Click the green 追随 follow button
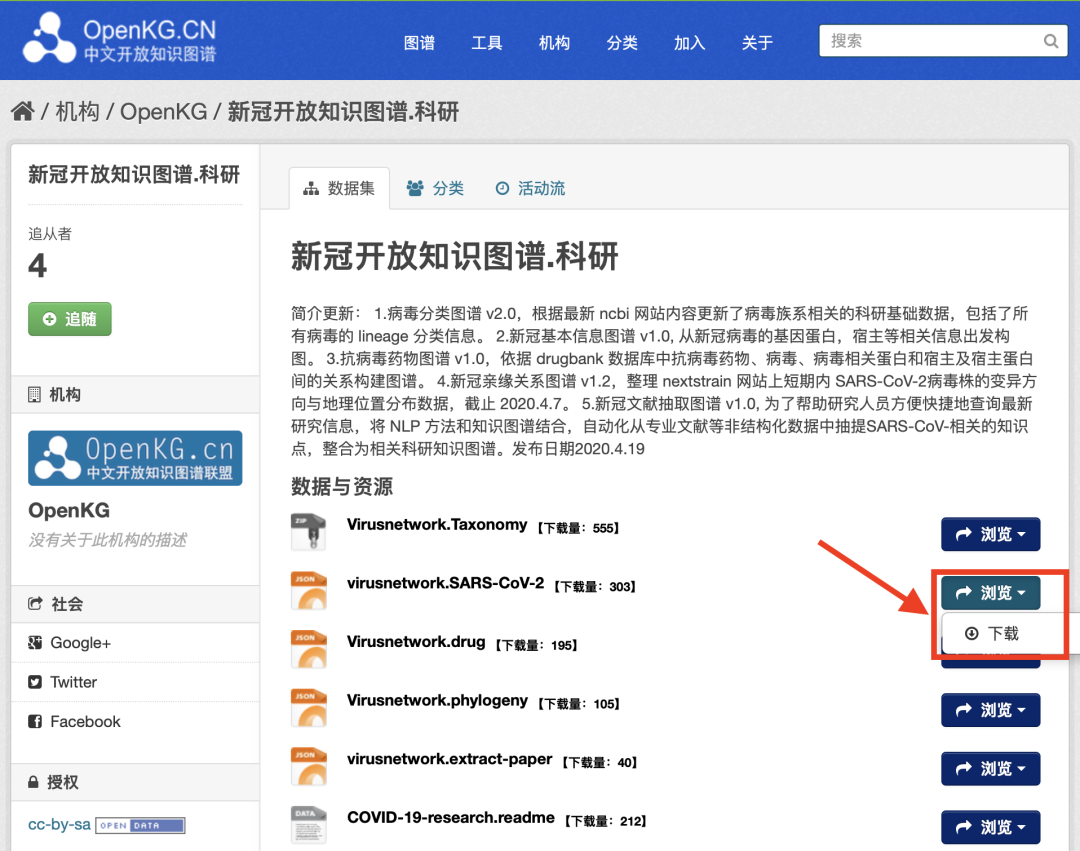 click(x=70, y=319)
